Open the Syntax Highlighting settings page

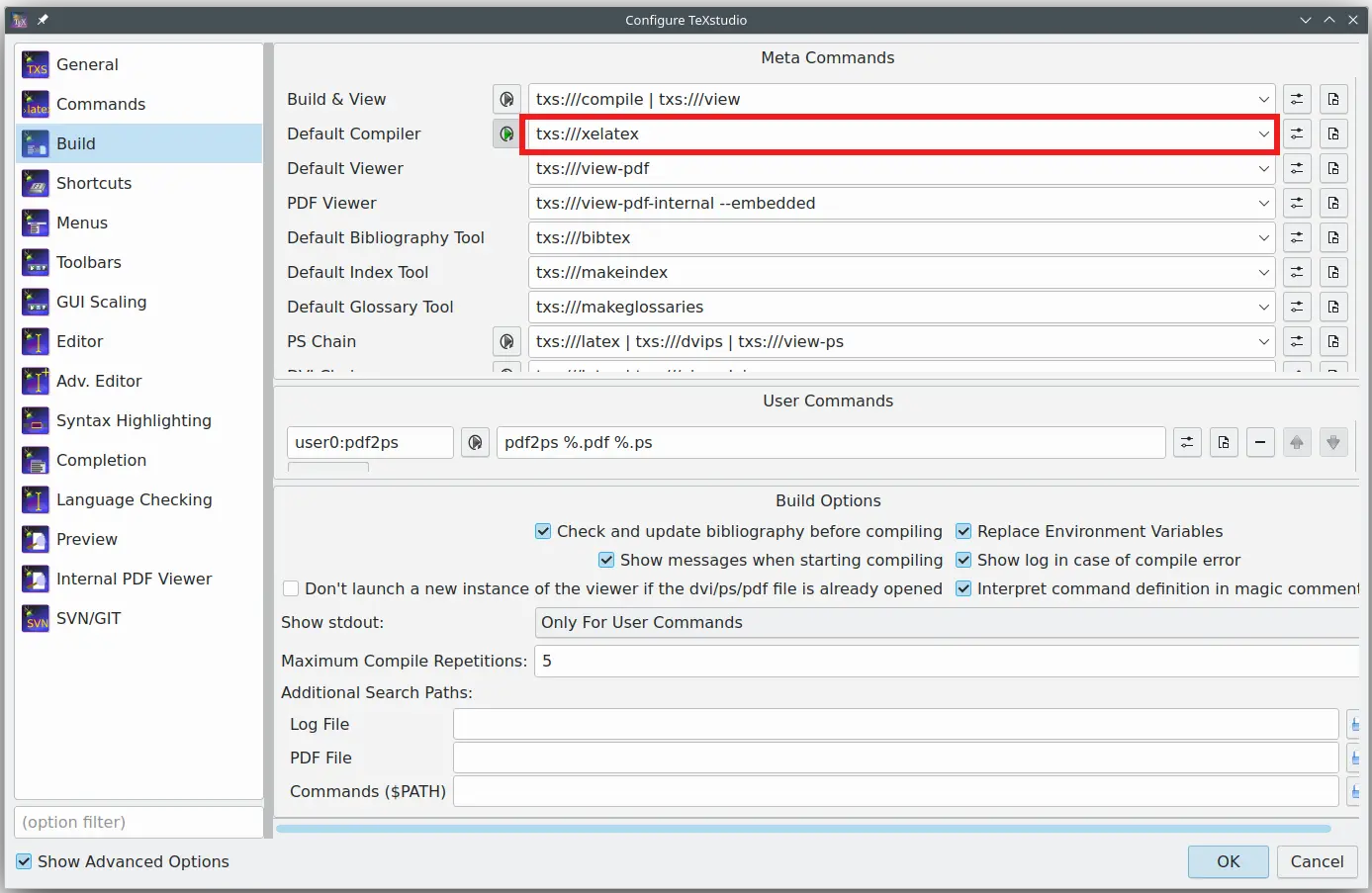tap(134, 420)
